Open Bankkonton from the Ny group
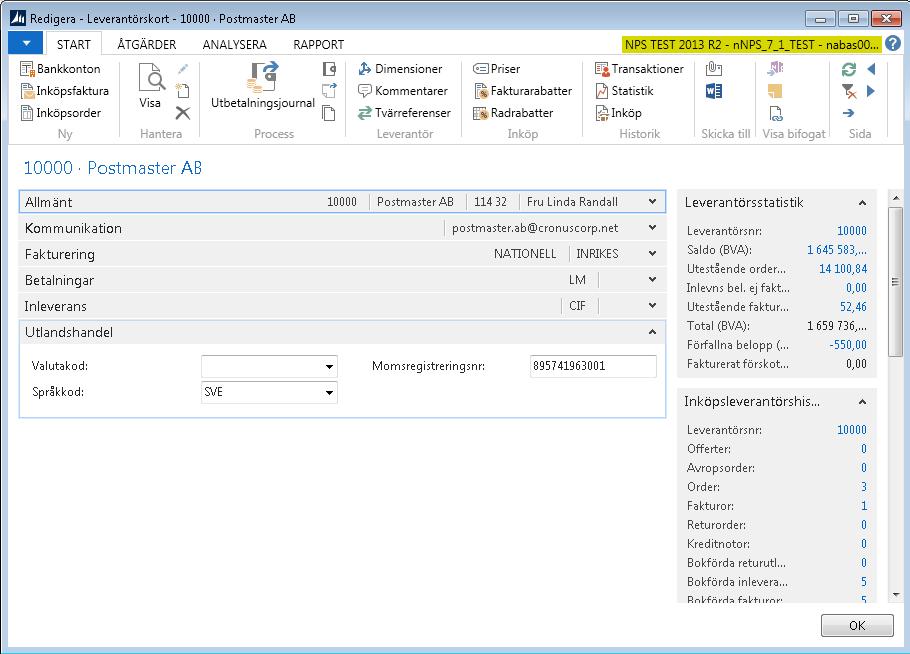This screenshot has height=654, width=910. coord(60,68)
